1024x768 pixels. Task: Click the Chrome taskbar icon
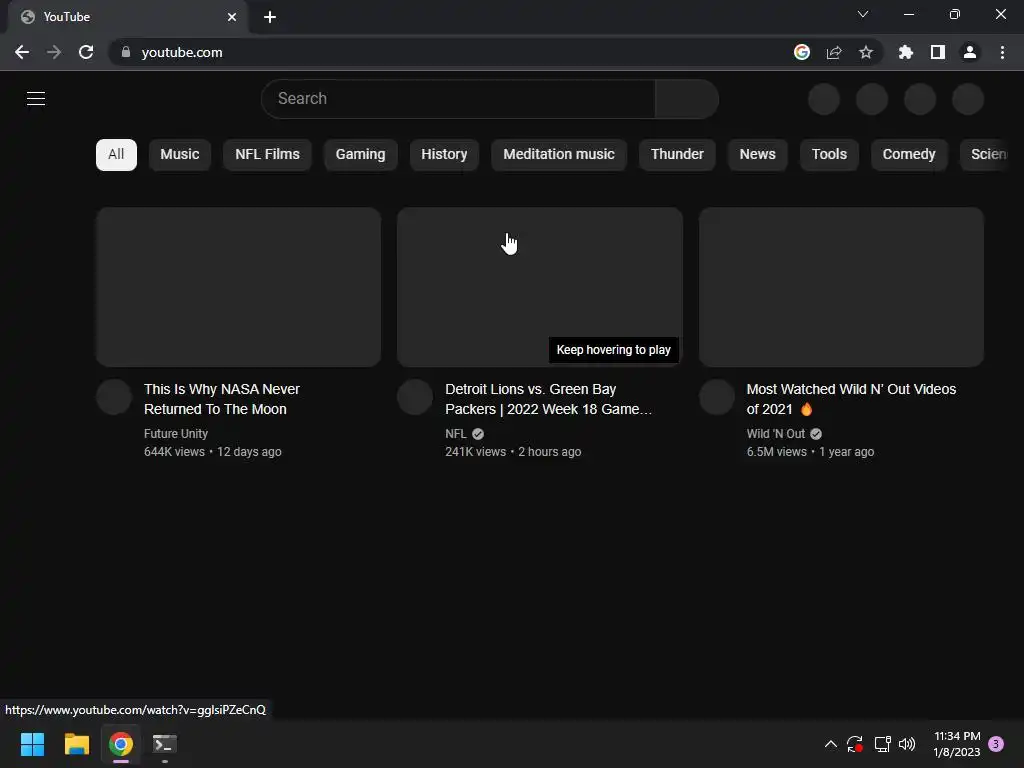(x=121, y=744)
